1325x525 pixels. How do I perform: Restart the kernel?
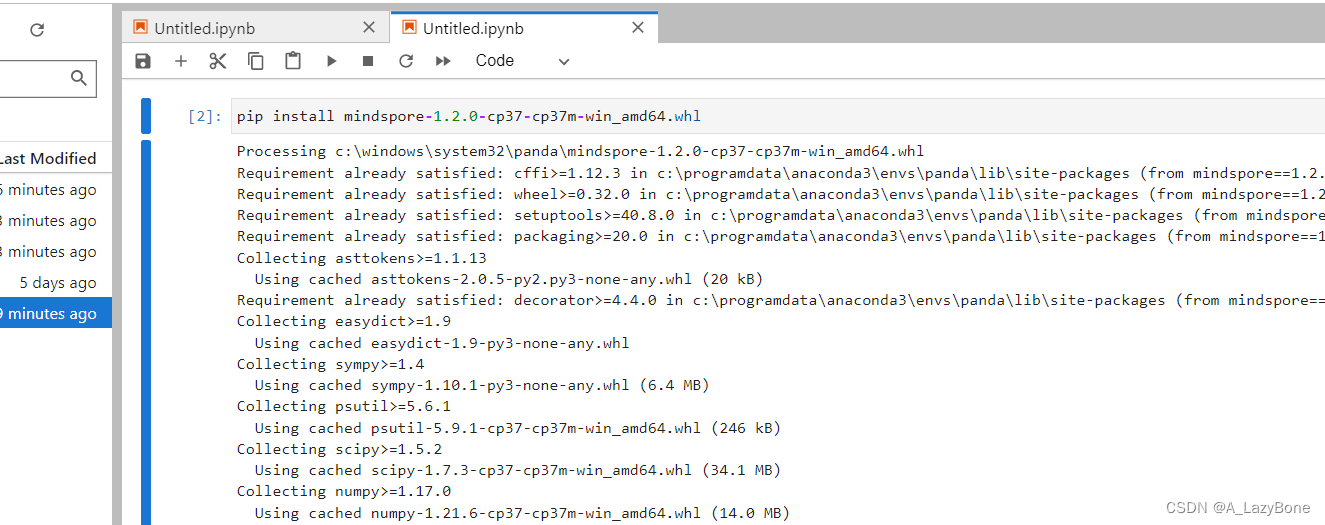tap(406, 61)
